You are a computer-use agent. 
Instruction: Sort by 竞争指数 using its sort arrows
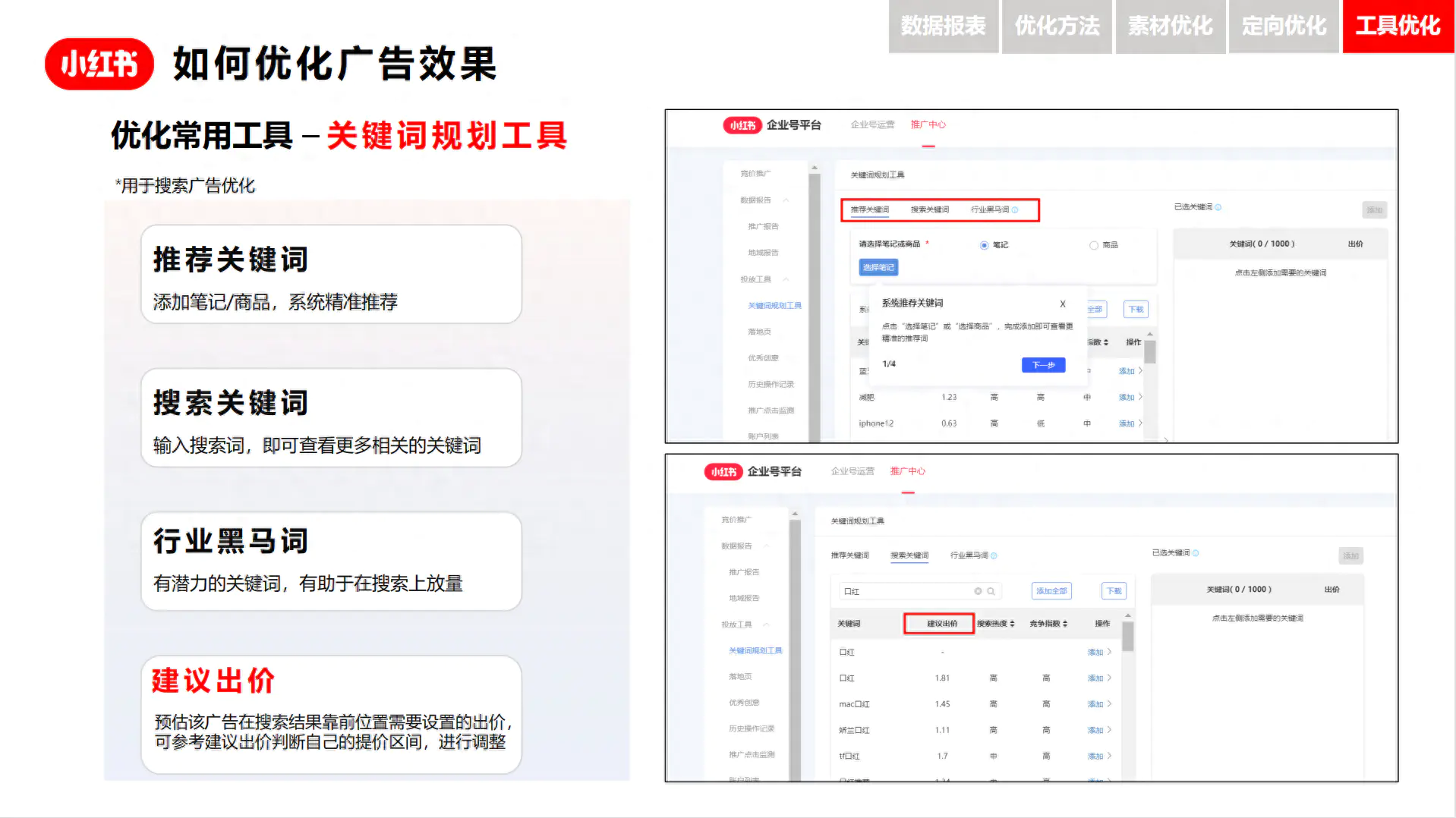tap(1065, 624)
